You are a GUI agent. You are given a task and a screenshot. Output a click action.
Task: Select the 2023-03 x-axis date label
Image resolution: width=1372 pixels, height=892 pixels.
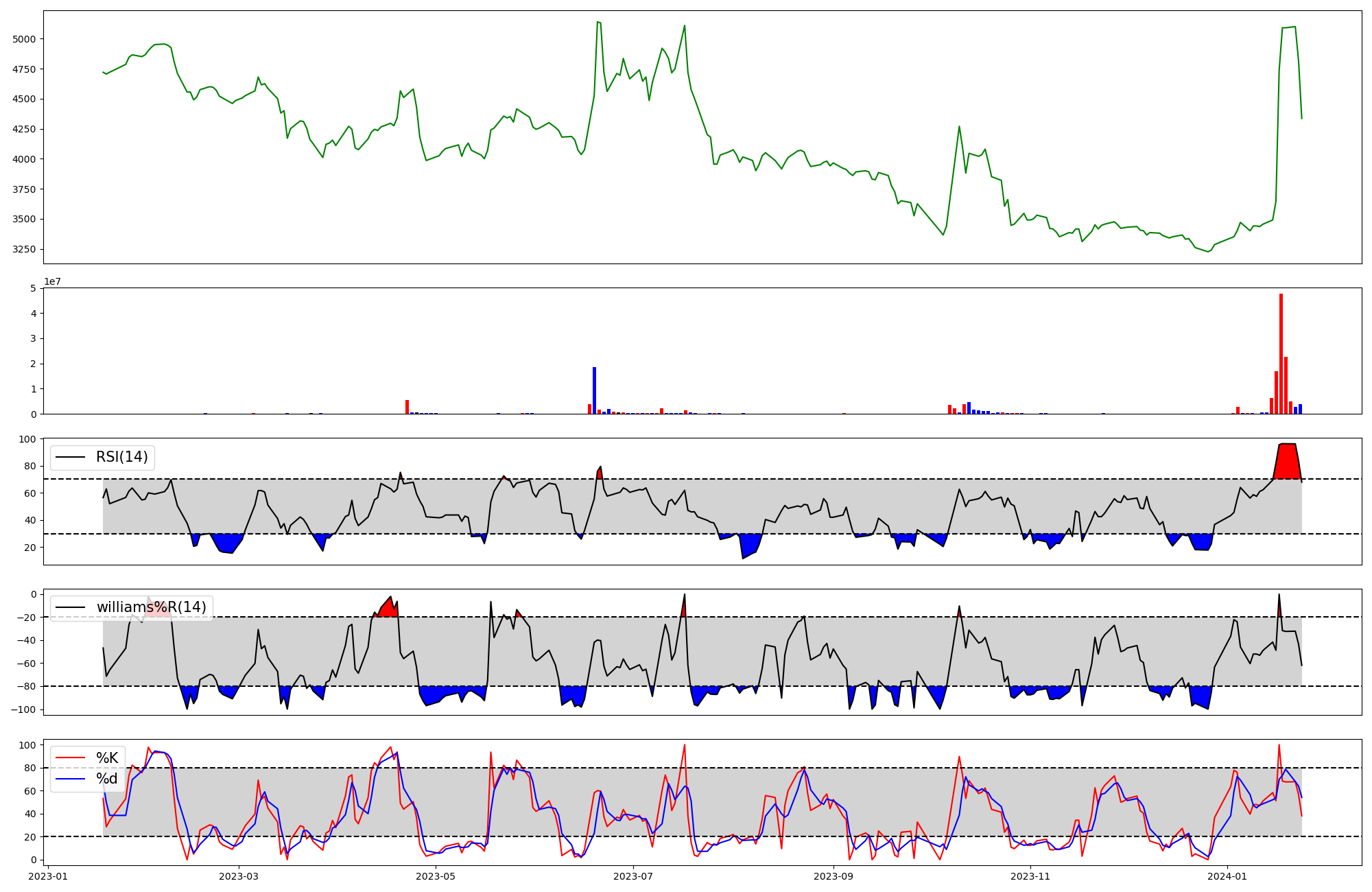pyautogui.click(x=239, y=876)
